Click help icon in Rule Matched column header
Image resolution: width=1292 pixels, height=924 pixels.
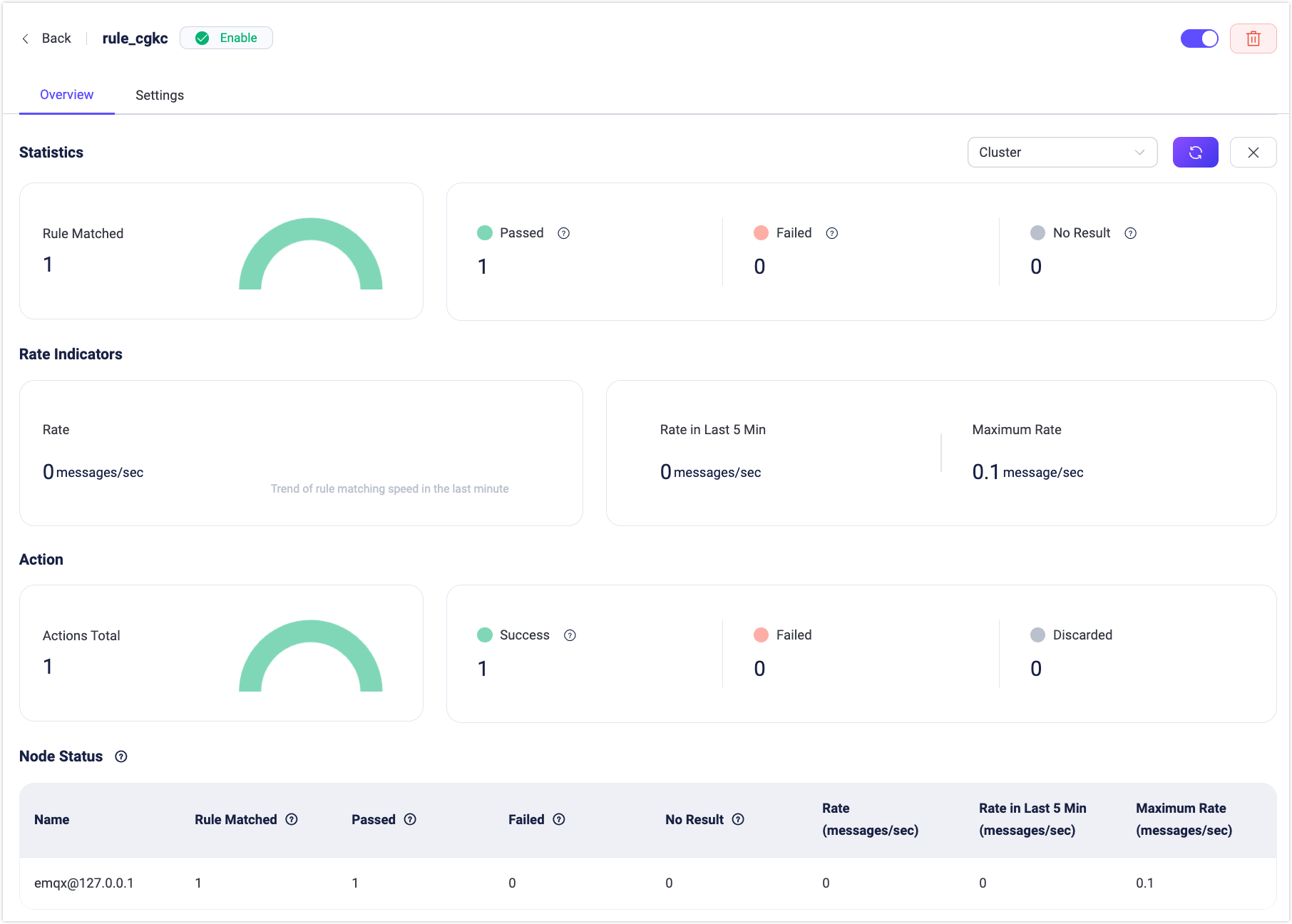point(292,820)
